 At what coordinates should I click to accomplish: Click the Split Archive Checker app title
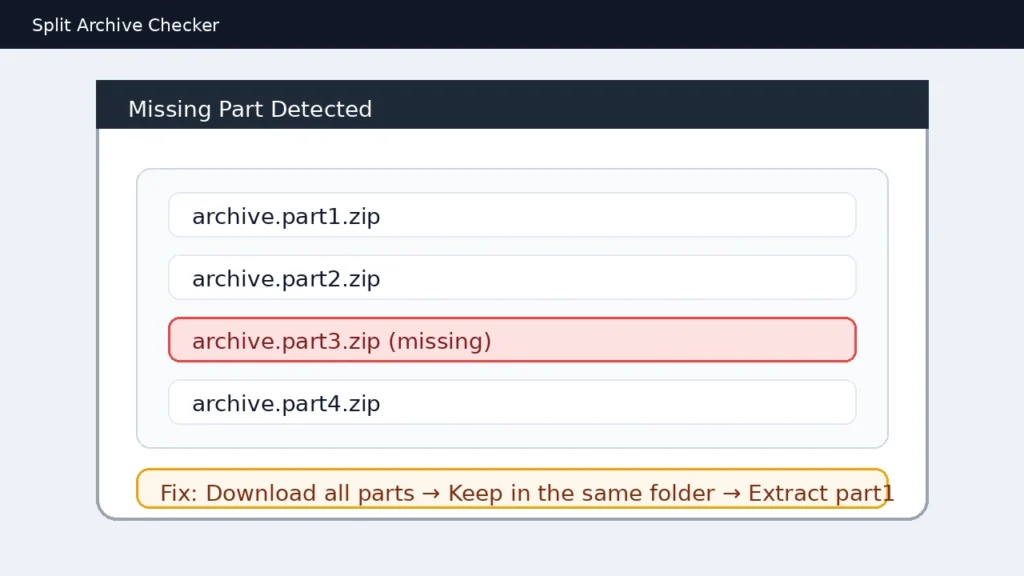(125, 25)
